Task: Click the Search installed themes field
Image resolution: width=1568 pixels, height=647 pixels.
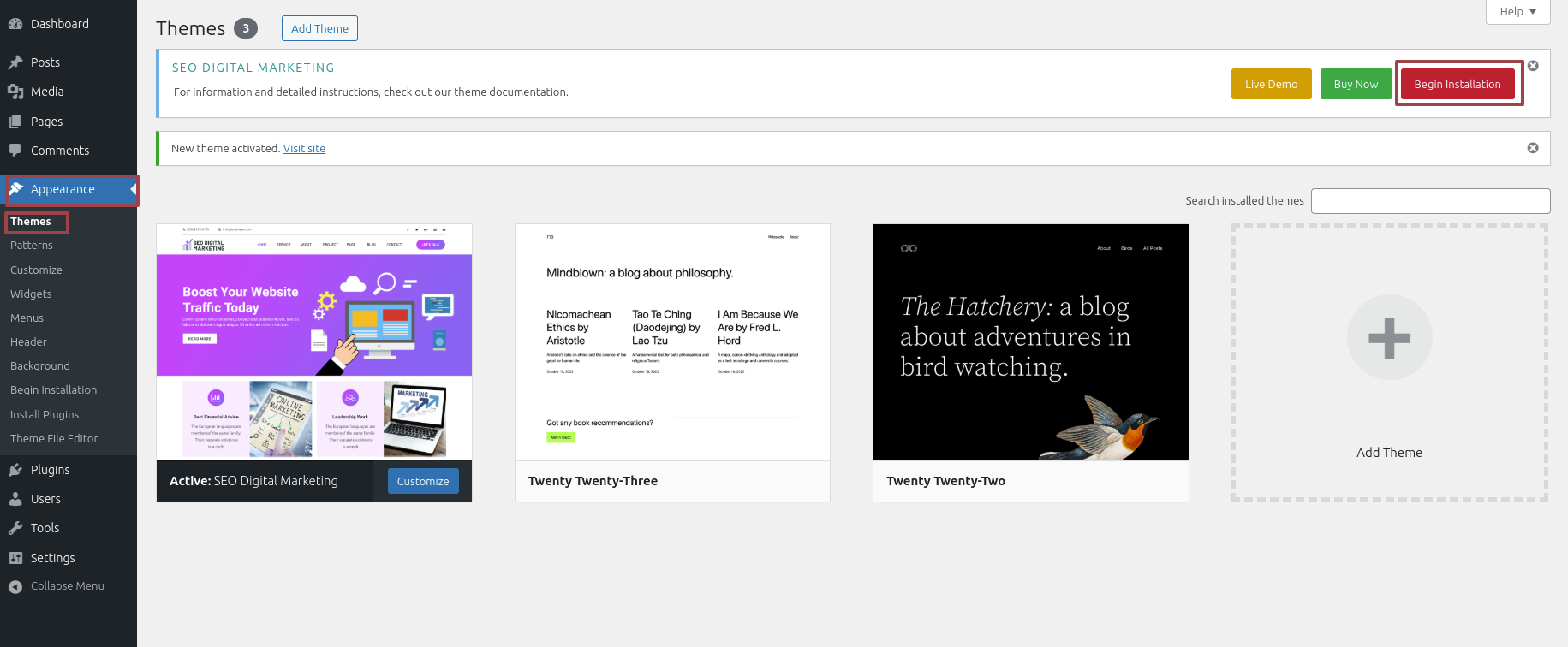Action: (x=1430, y=201)
